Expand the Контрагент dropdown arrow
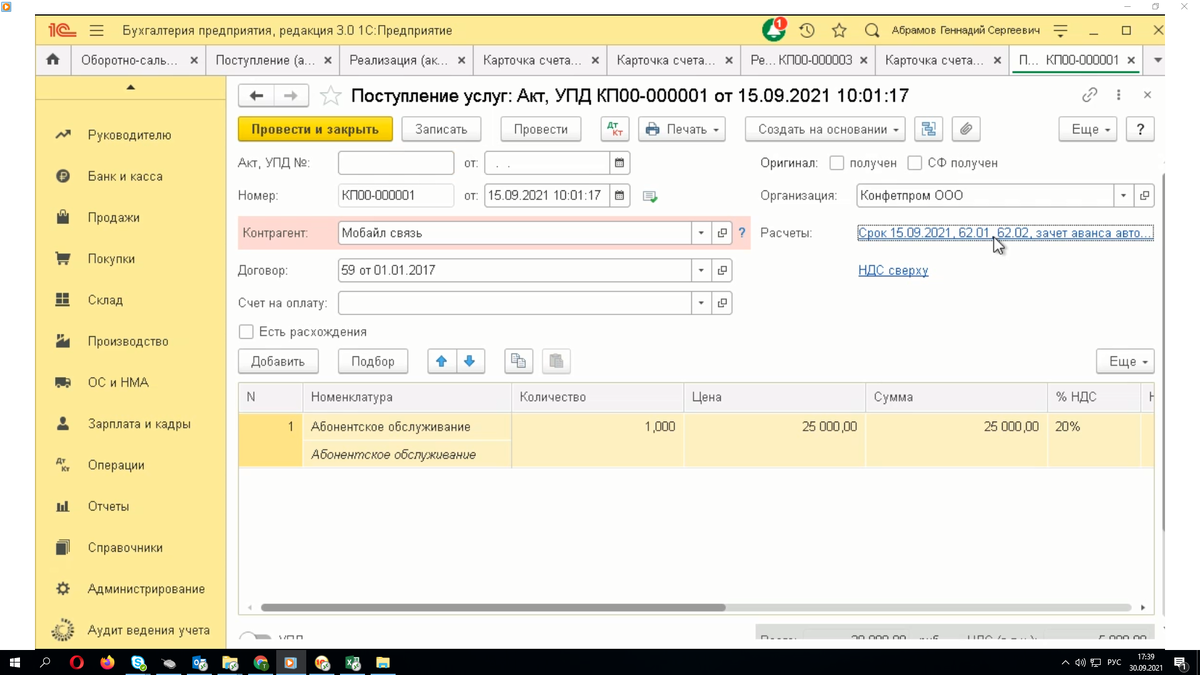The height and width of the screenshot is (675, 1200). [701, 233]
